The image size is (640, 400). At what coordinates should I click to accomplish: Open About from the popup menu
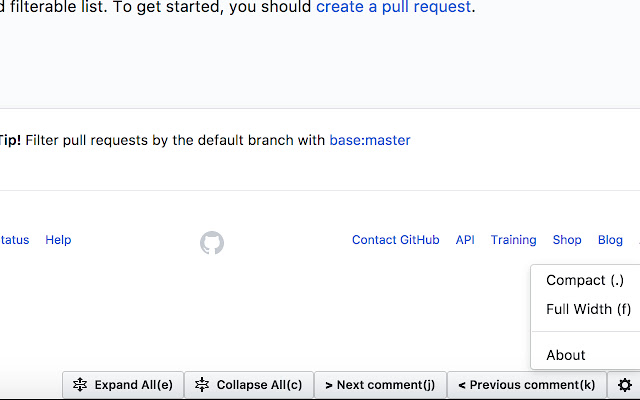coord(566,355)
